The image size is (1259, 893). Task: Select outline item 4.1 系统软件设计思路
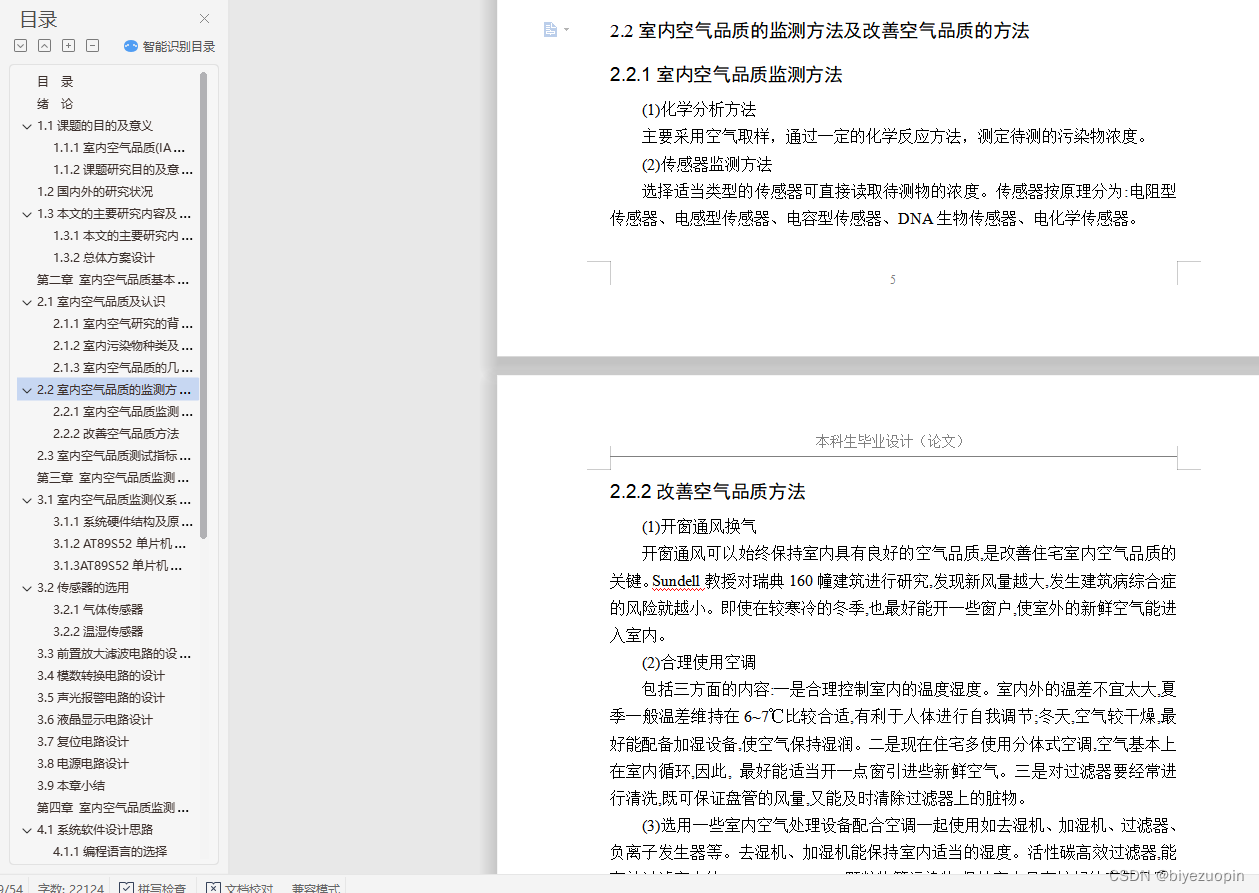[x=95, y=830]
